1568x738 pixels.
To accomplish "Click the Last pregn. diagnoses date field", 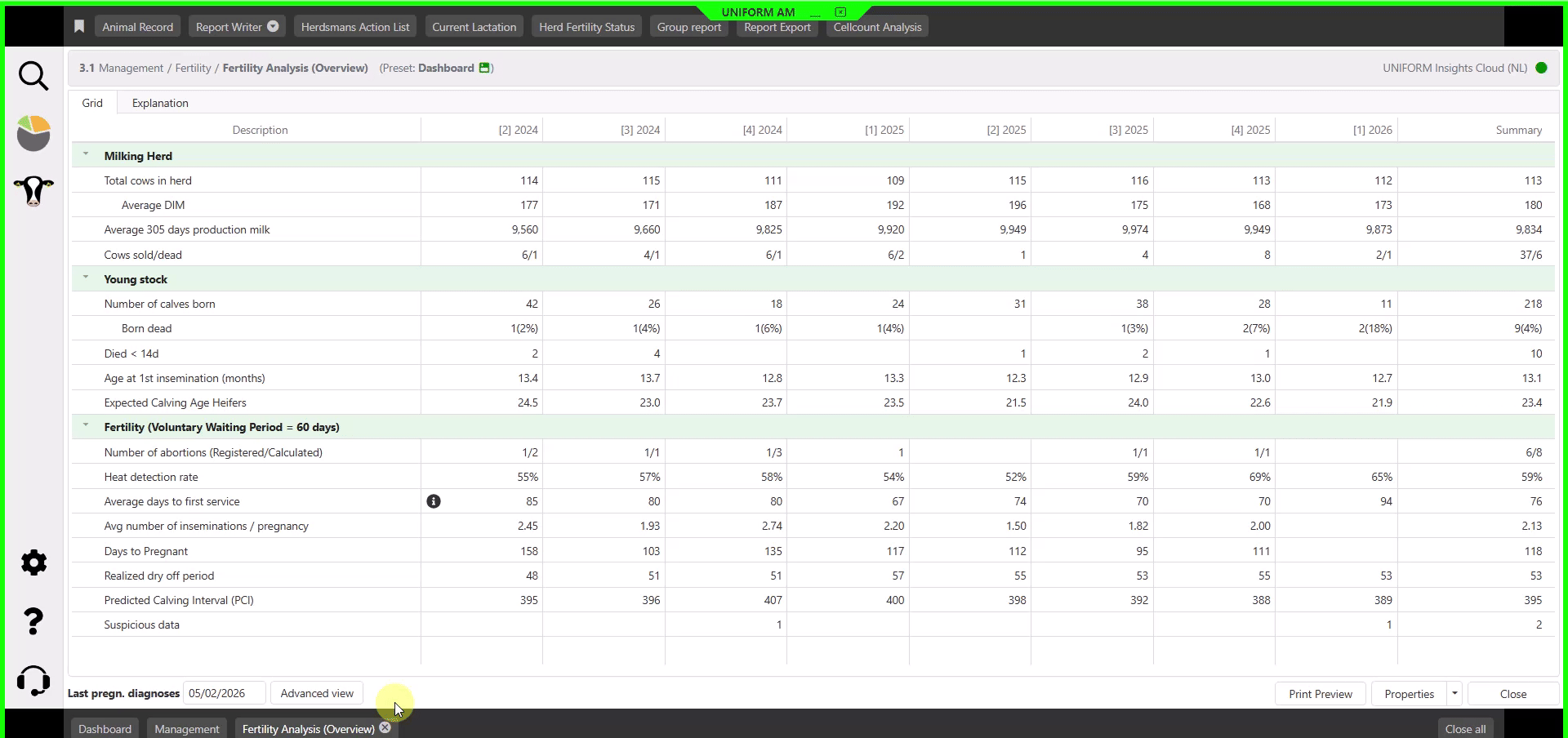I will click(x=224, y=693).
